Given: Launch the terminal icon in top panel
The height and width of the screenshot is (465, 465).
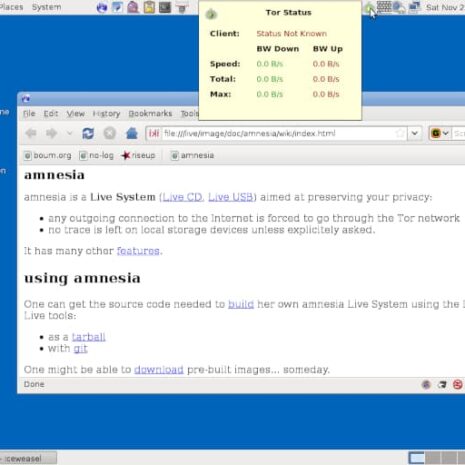Looking at the screenshot, I should click(165, 7).
